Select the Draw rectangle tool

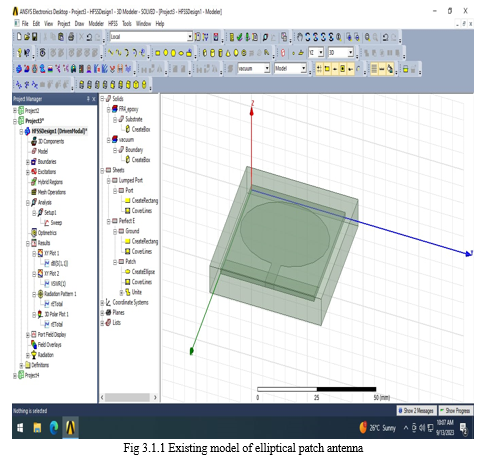pyautogui.click(x=157, y=53)
